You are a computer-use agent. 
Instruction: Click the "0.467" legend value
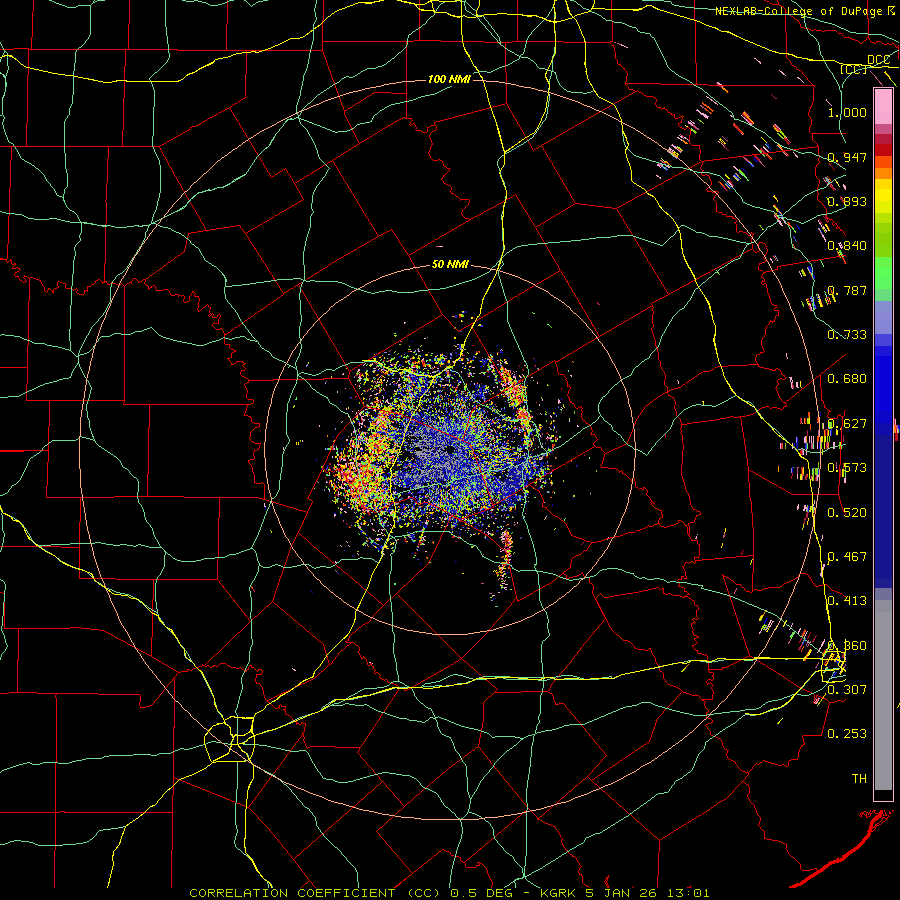(x=847, y=557)
